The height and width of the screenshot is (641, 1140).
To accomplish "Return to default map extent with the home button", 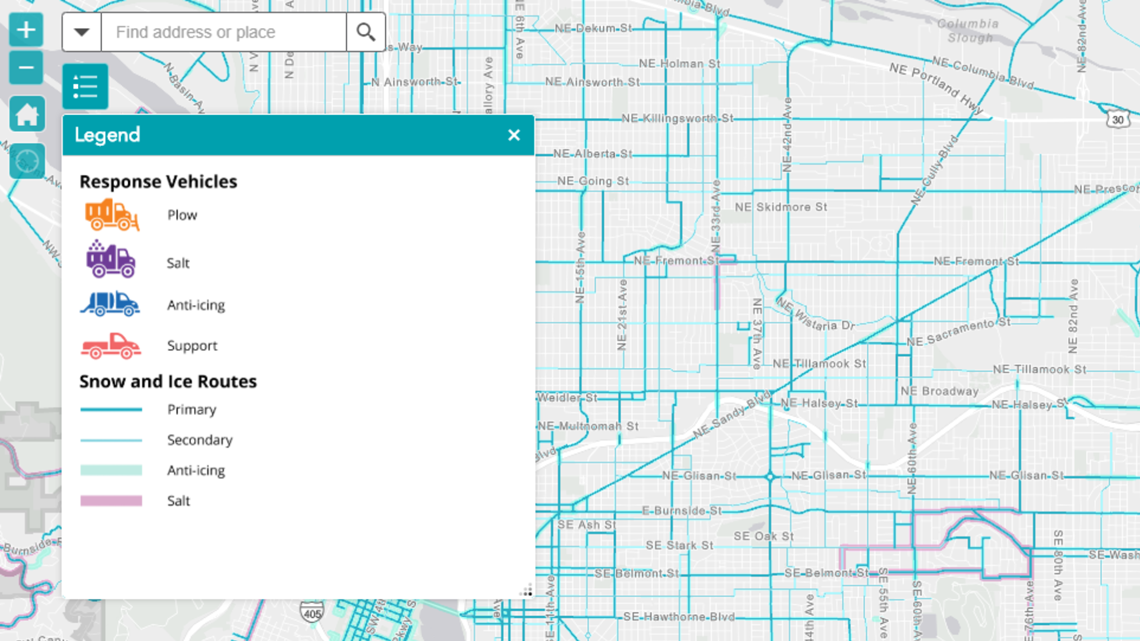I will [27, 114].
